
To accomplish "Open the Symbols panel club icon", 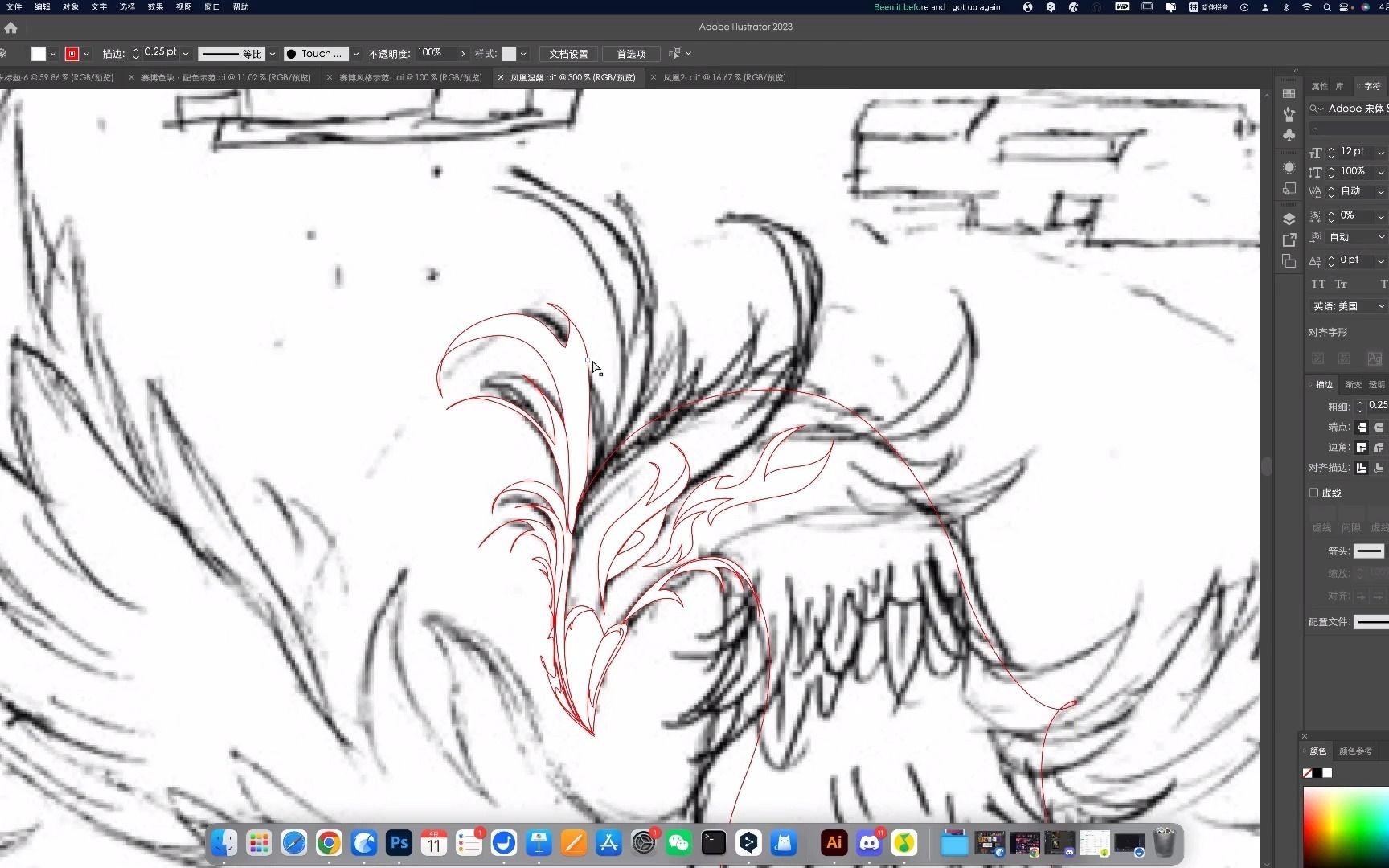I will pyautogui.click(x=1289, y=135).
